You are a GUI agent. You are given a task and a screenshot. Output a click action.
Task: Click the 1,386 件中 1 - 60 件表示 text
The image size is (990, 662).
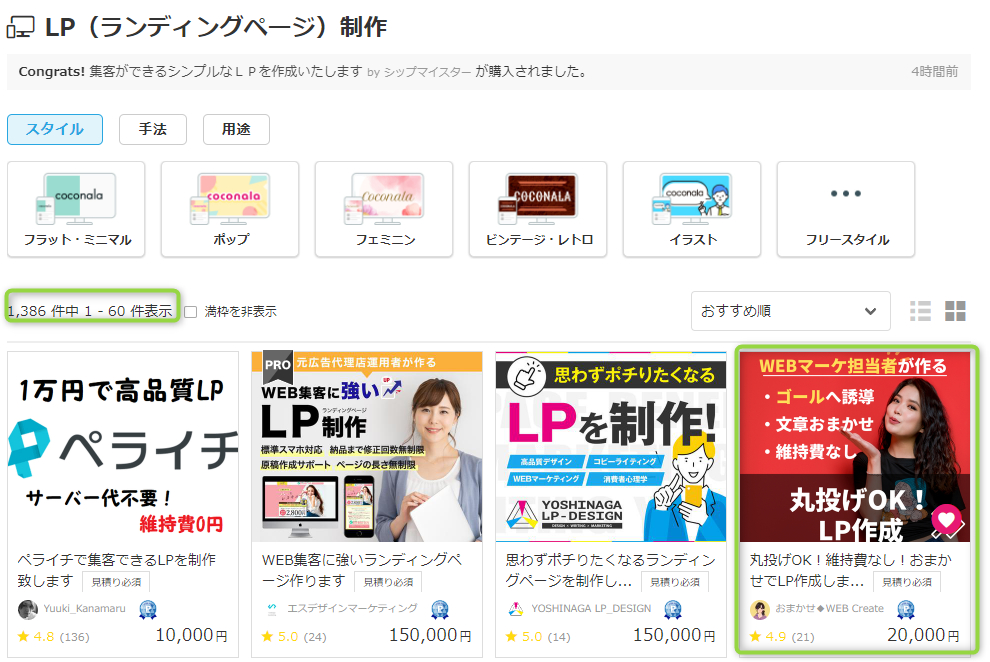tap(90, 311)
